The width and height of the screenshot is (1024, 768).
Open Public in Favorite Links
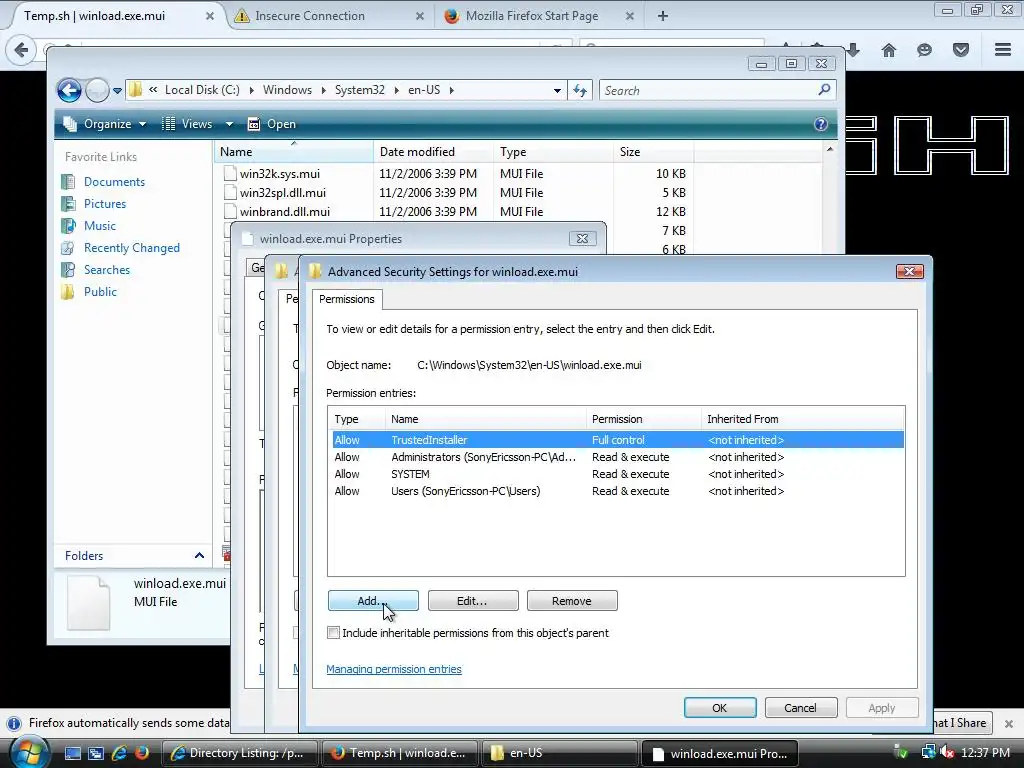tap(100, 292)
